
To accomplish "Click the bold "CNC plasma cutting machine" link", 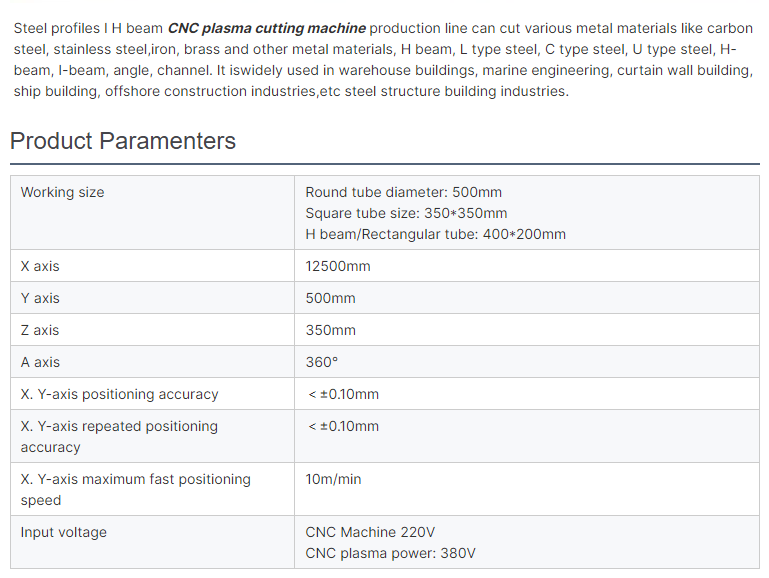I will pyautogui.click(x=266, y=28).
